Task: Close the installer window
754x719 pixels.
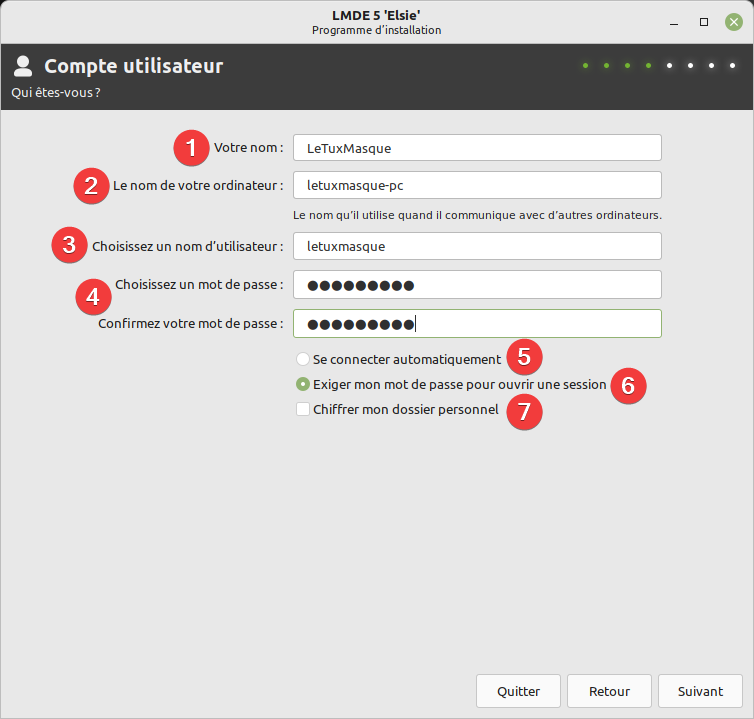Action: tap(733, 22)
